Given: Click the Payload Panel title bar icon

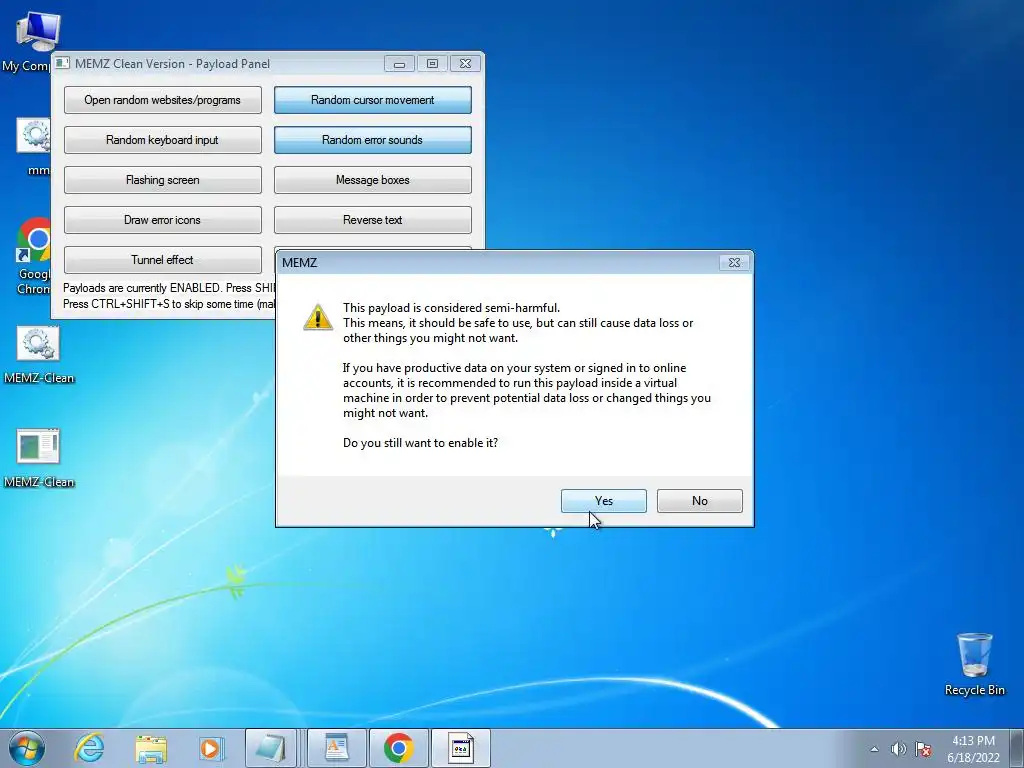Looking at the screenshot, I should click(x=63, y=63).
